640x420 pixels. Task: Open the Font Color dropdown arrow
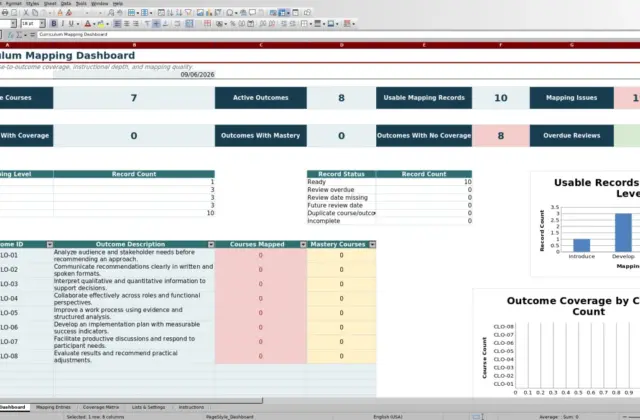[94, 24]
